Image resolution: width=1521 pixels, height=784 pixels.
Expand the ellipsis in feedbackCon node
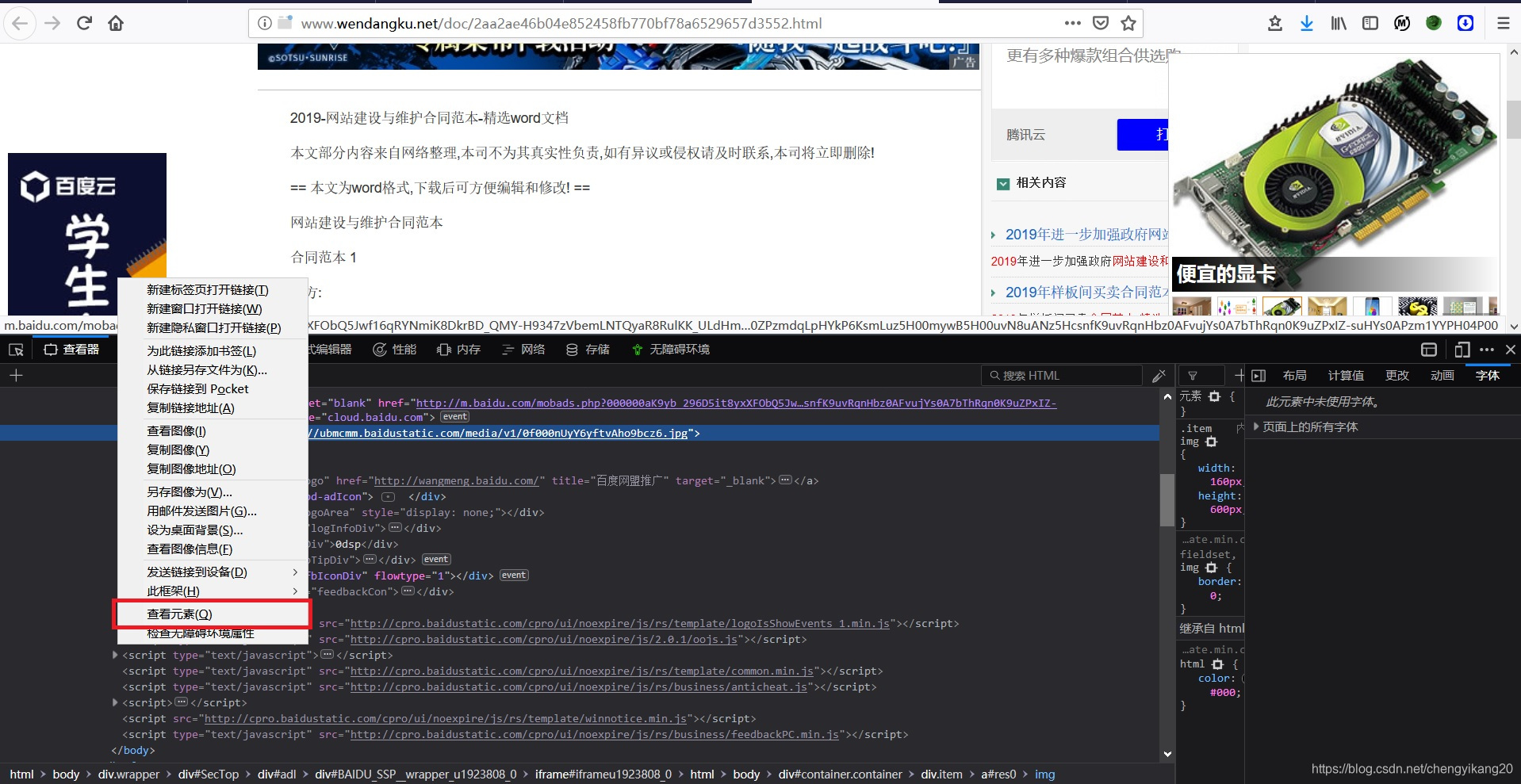[x=408, y=591]
